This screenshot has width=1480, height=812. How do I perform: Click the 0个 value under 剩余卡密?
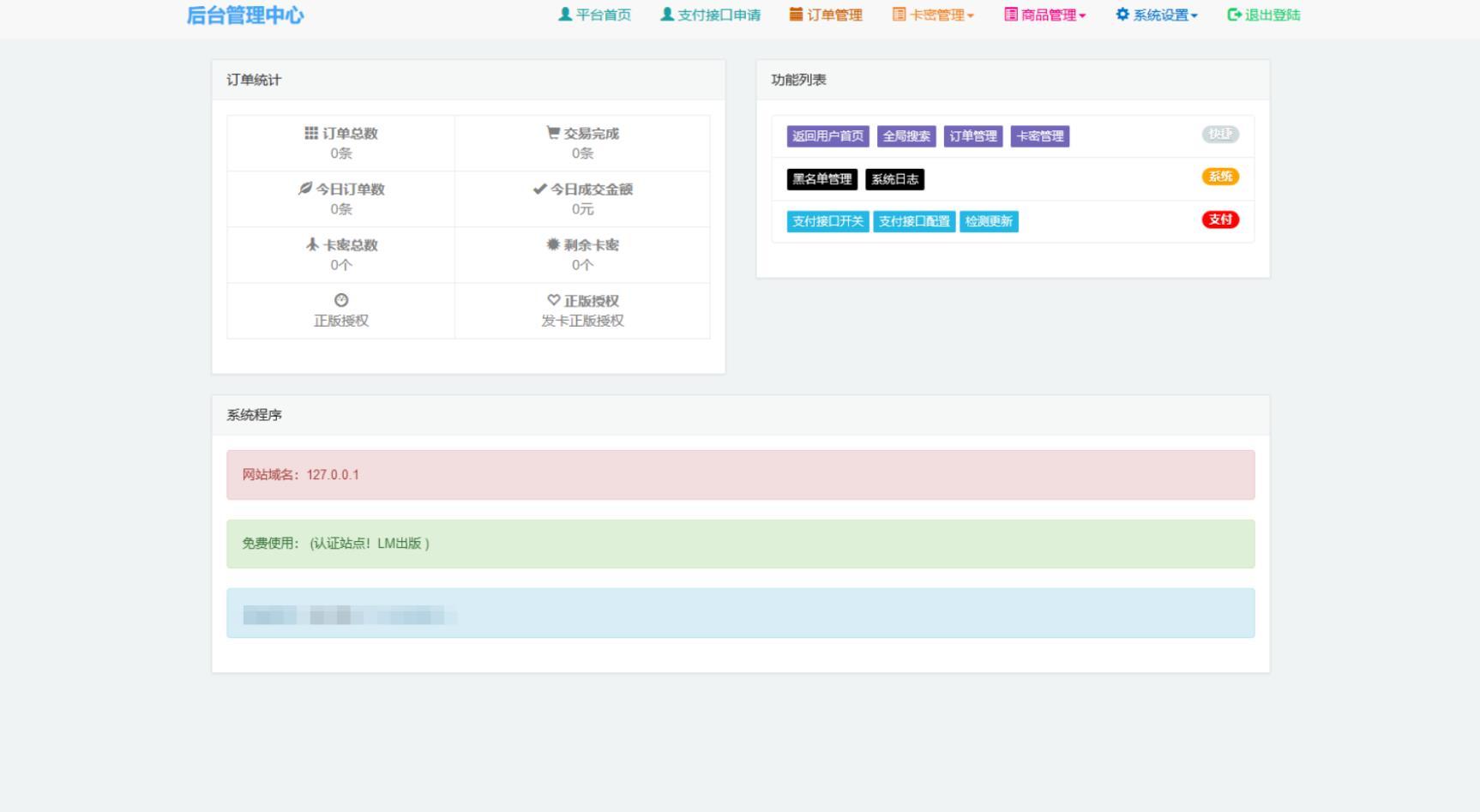tap(582, 265)
